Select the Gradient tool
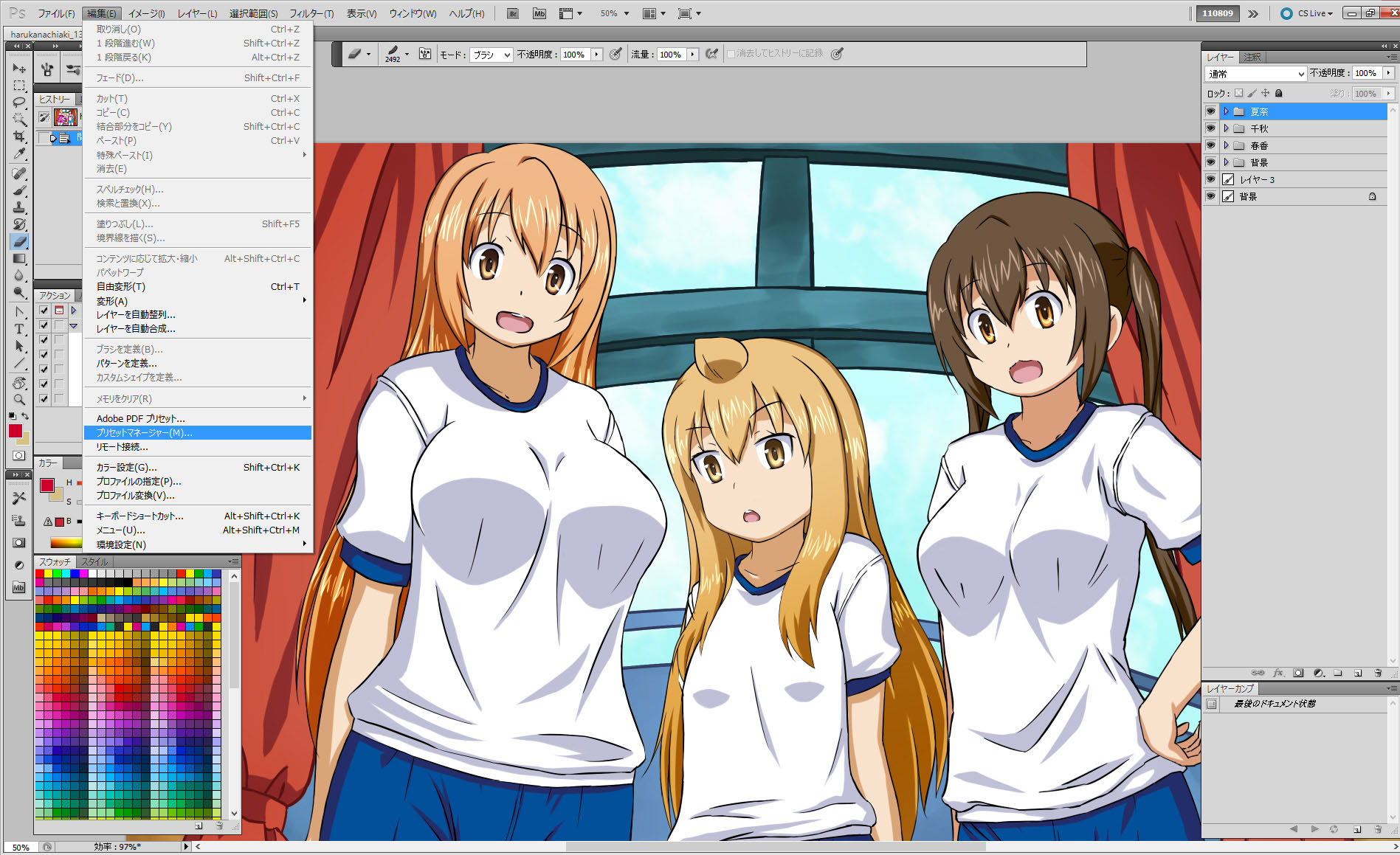The image size is (1400, 855). tap(19, 259)
